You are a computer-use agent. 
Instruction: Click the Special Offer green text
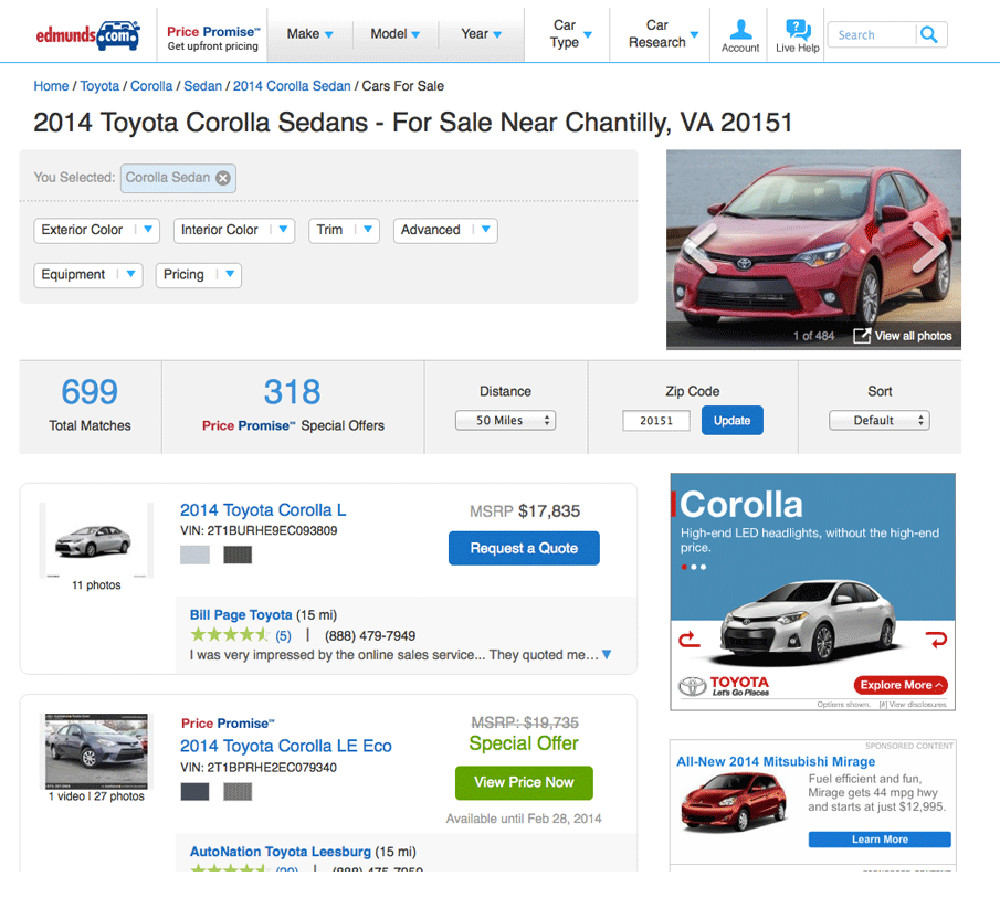click(524, 744)
